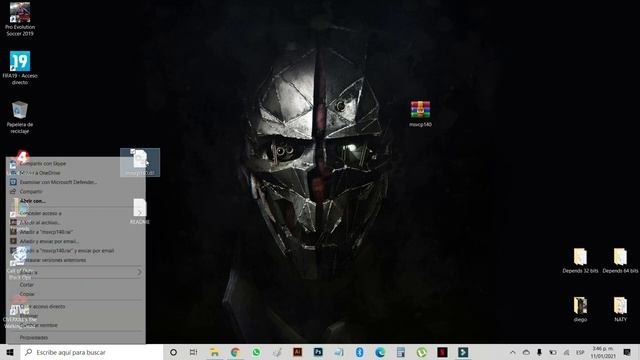Expand the Enviar a submenu arrow
The image size is (640, 360).
139,272
